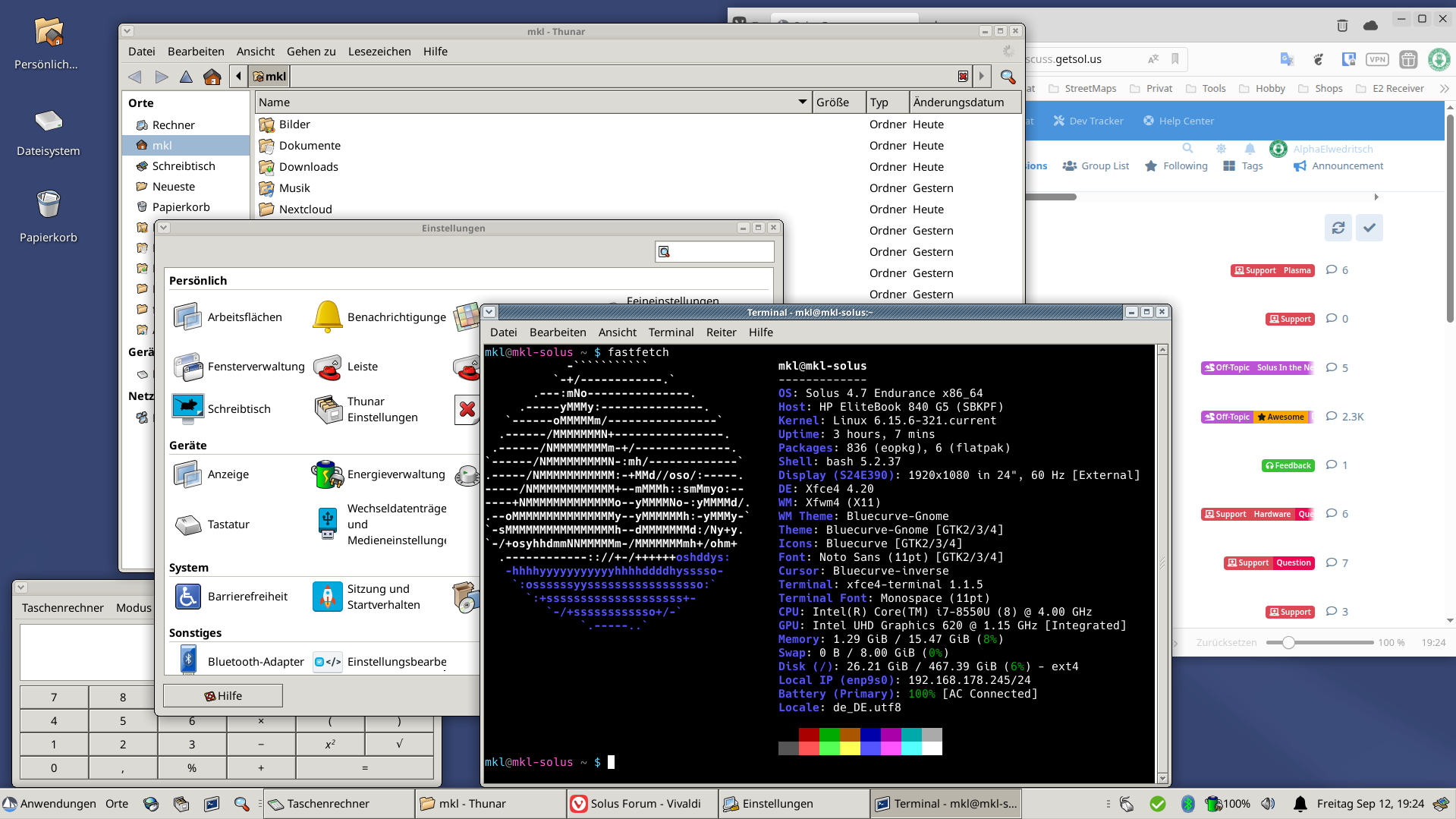Click Following link in forum
This screenshot has width=1456, height=819.
coord(1176,166)
